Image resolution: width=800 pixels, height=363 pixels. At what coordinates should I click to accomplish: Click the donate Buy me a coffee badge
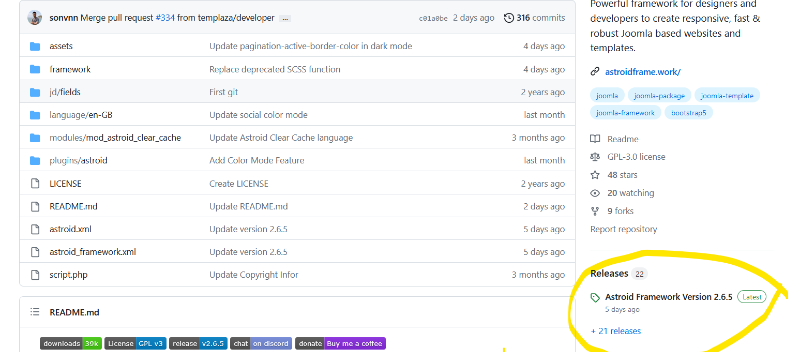tap(340, 343)
